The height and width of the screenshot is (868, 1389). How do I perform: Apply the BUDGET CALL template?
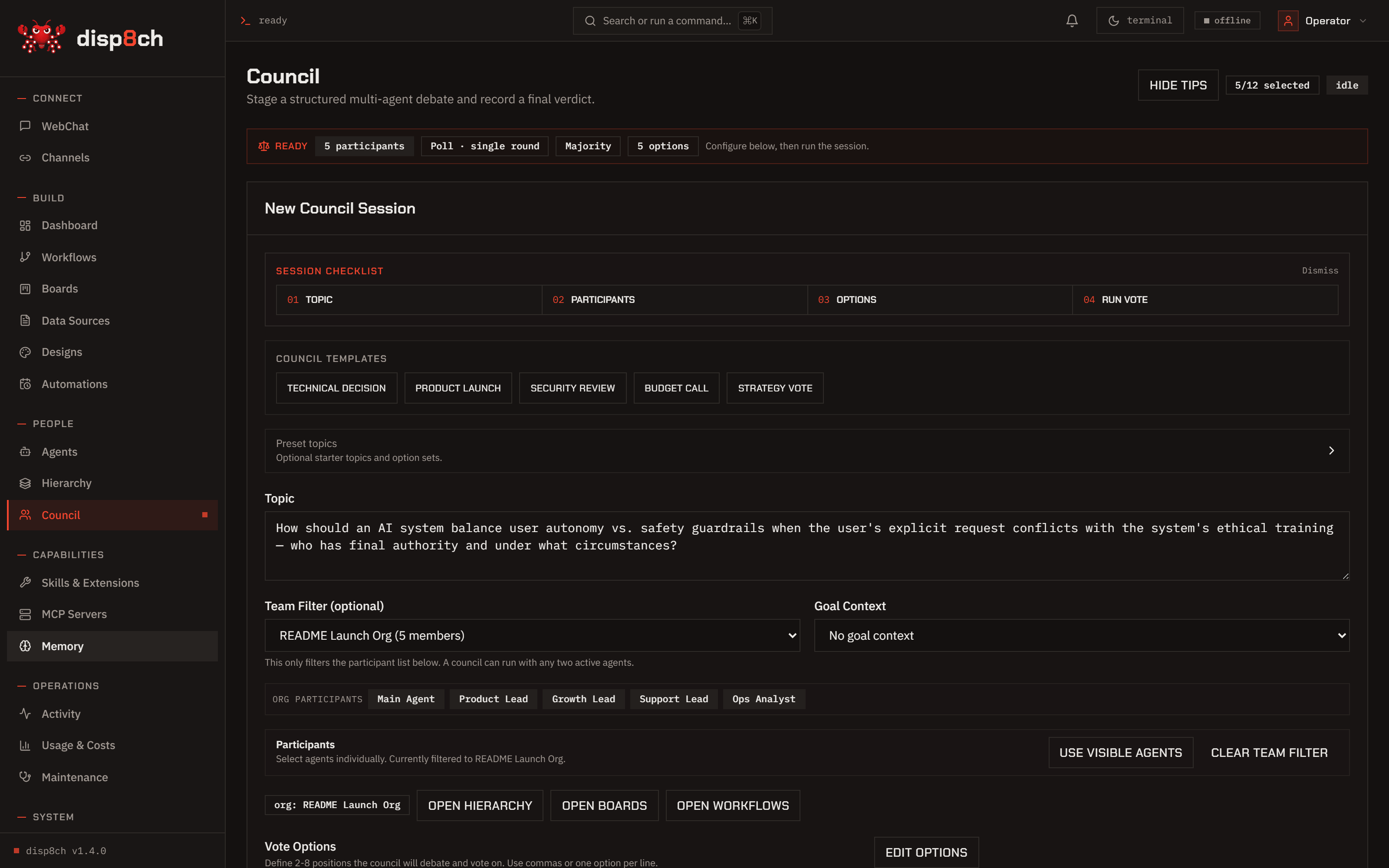[676, 388]
